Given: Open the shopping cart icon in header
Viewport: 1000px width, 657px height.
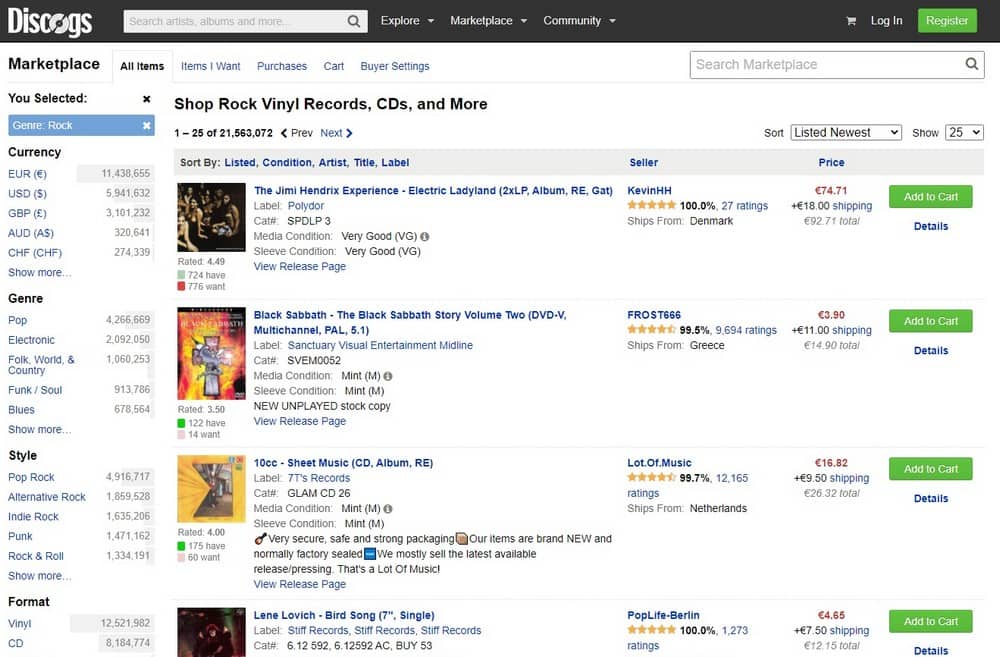Looking at the screenshot, I should click(x=851, y=21).
